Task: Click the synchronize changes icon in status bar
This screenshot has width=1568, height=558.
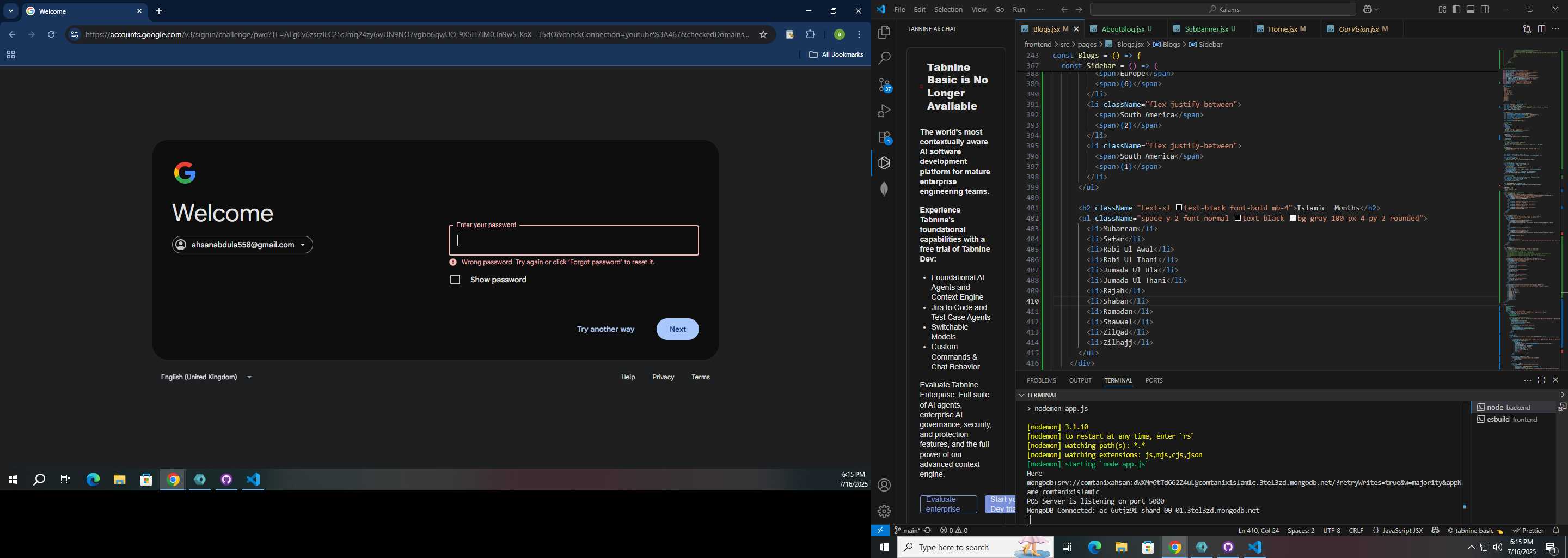Action: click(928, 531)
